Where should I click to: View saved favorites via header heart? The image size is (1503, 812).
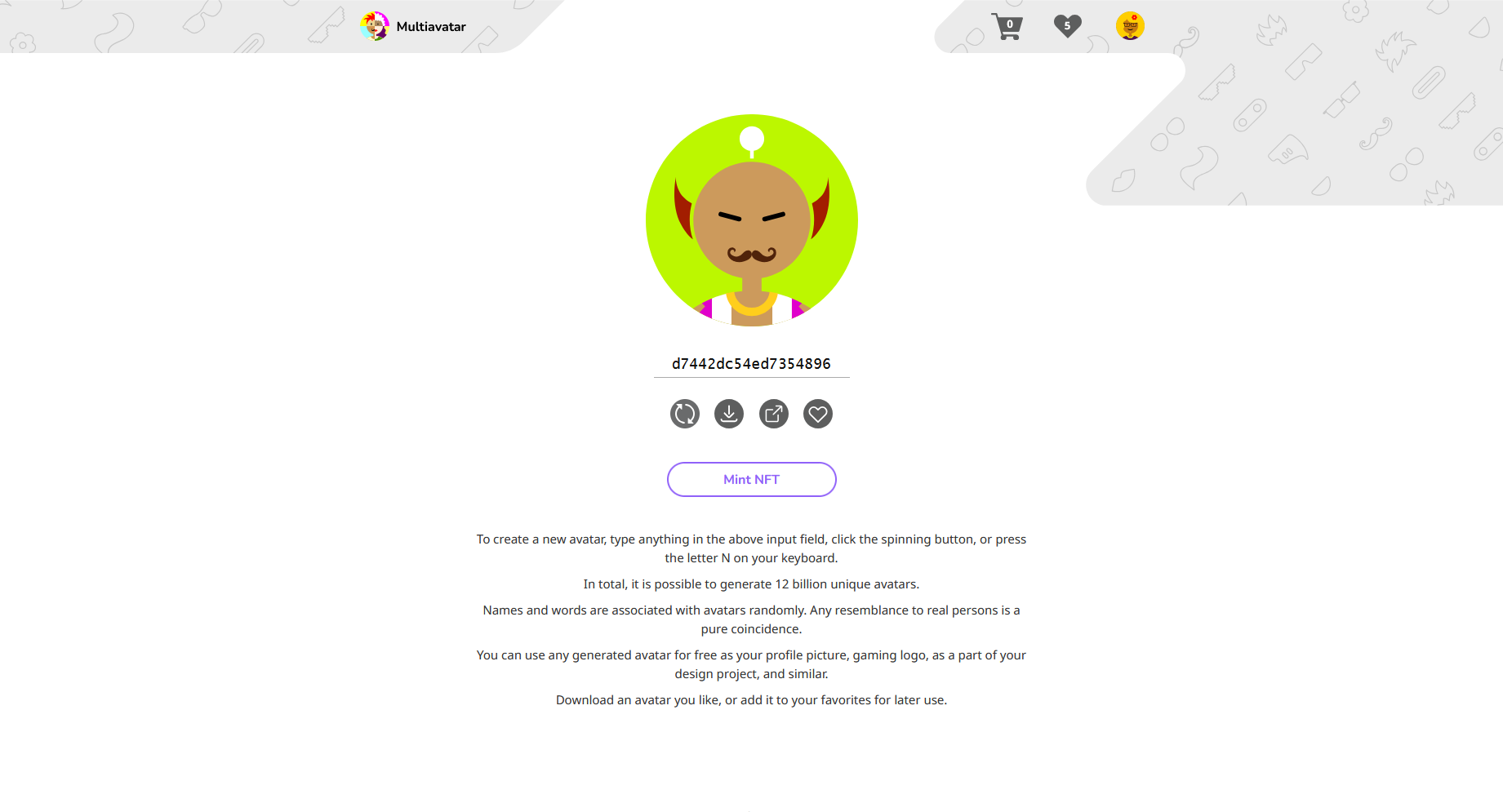(x=1067, y=26)
